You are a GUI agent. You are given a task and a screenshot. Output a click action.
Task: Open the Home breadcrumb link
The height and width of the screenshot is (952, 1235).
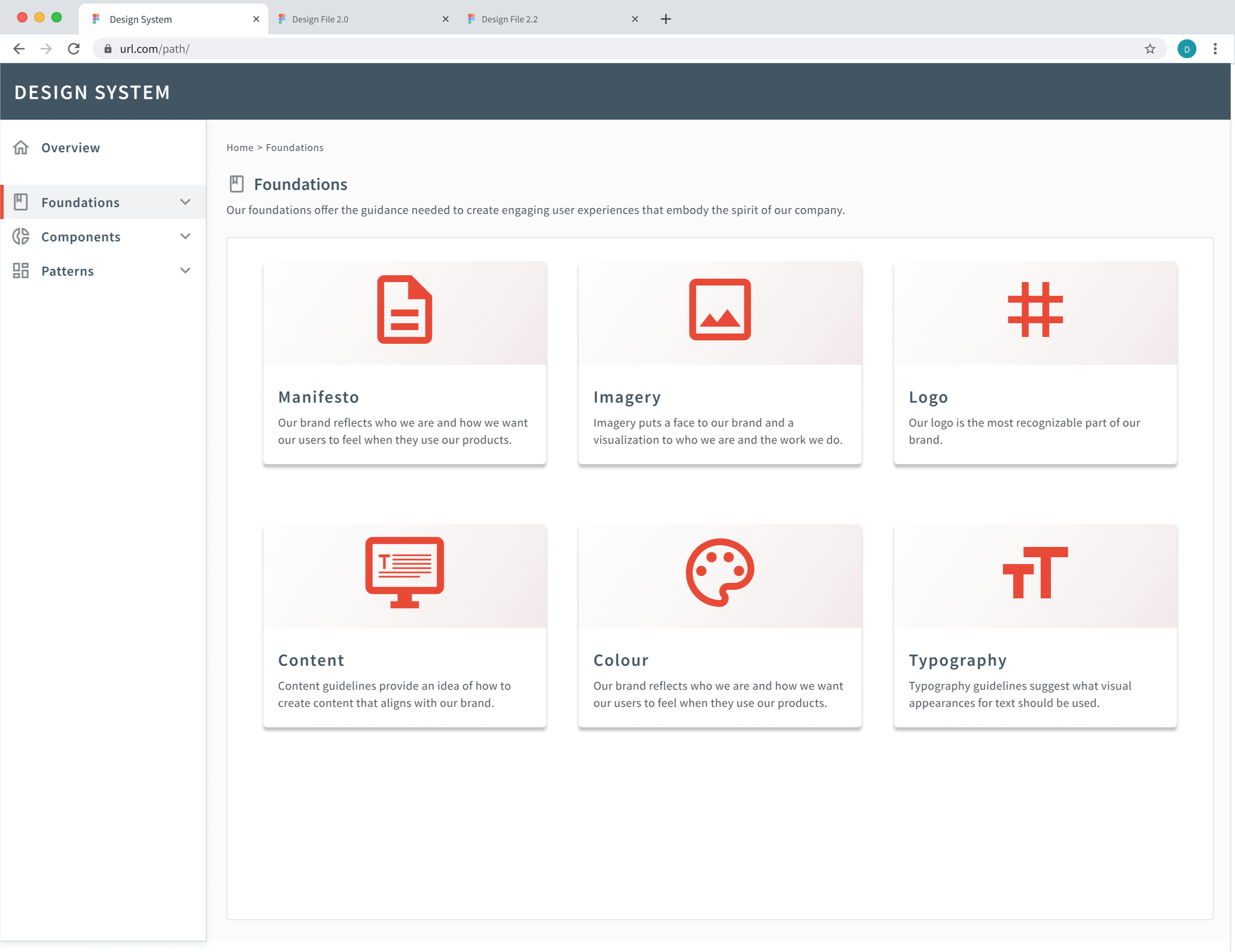[x=239, y=147]
